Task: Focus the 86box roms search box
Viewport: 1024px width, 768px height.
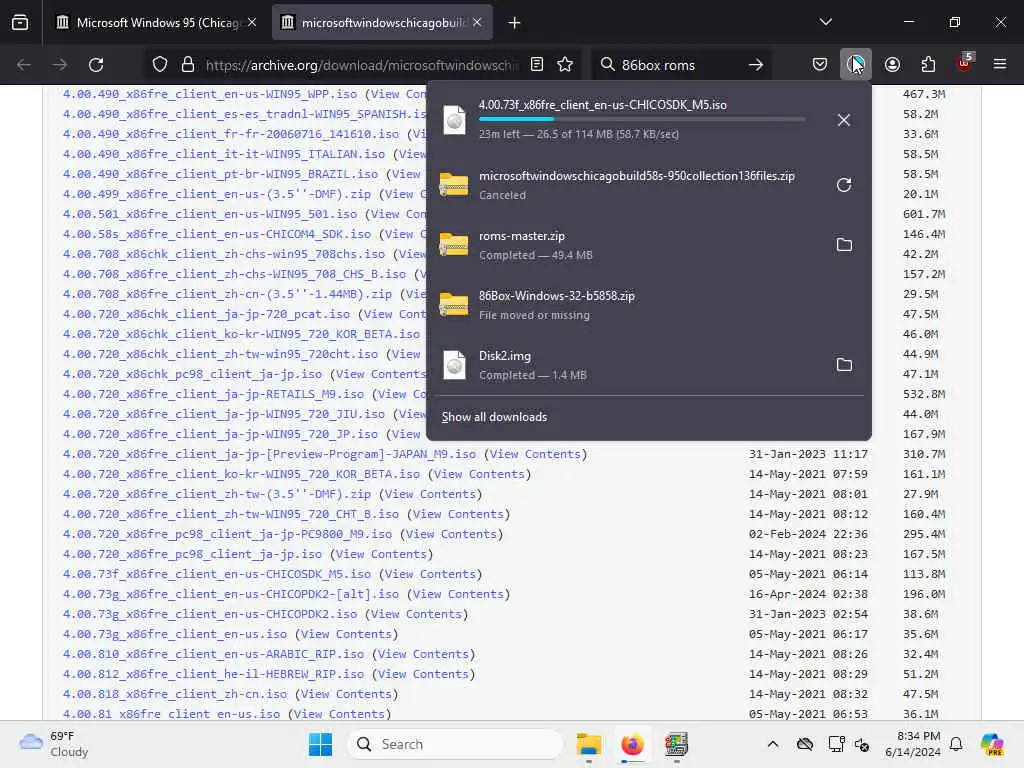Action: tap(679, 65)
